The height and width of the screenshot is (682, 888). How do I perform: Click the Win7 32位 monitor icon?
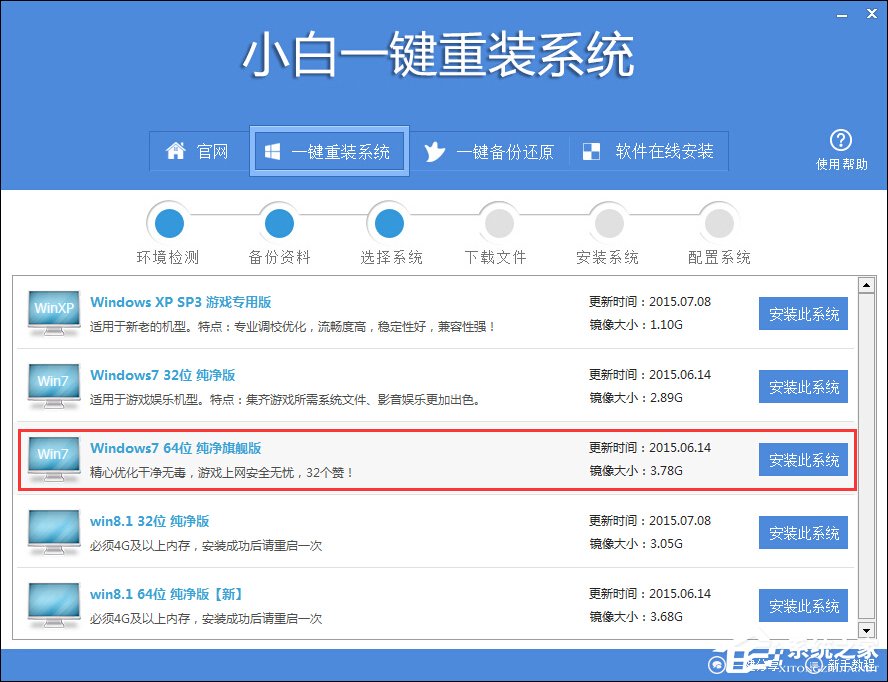coord(52,381)
